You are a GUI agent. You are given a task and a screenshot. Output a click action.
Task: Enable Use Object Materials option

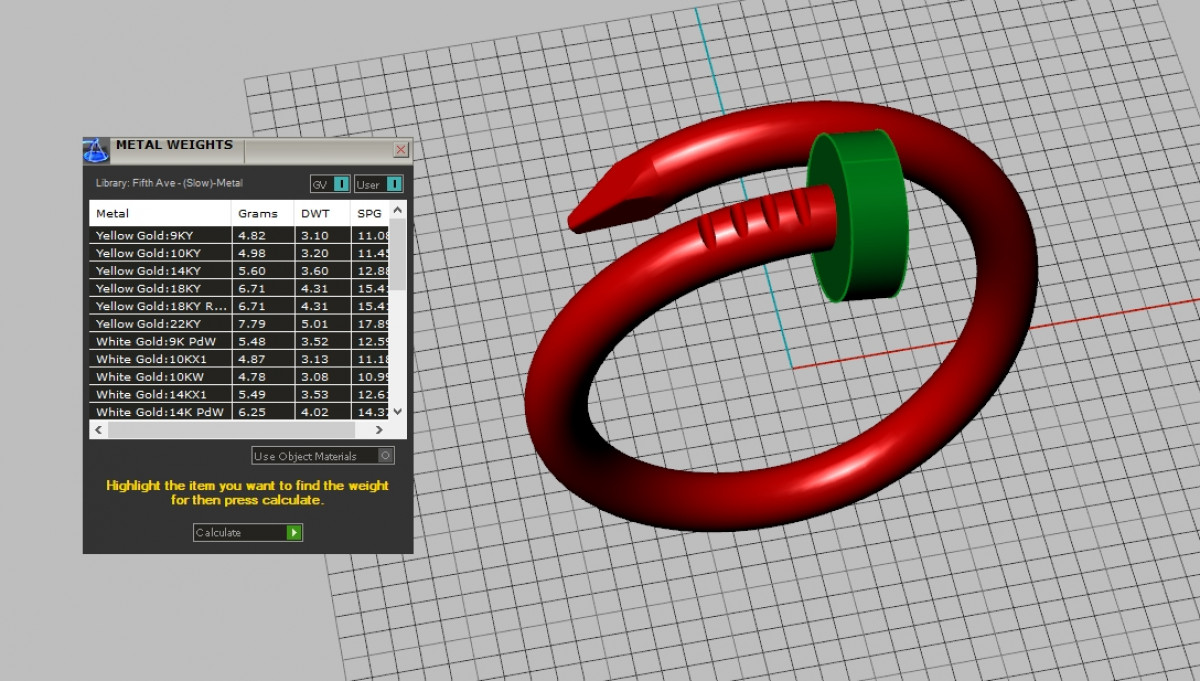[386, 456]
